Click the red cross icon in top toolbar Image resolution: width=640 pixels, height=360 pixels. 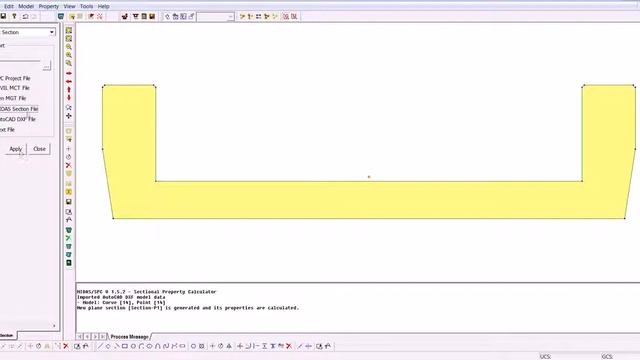(x=100, y=16)
